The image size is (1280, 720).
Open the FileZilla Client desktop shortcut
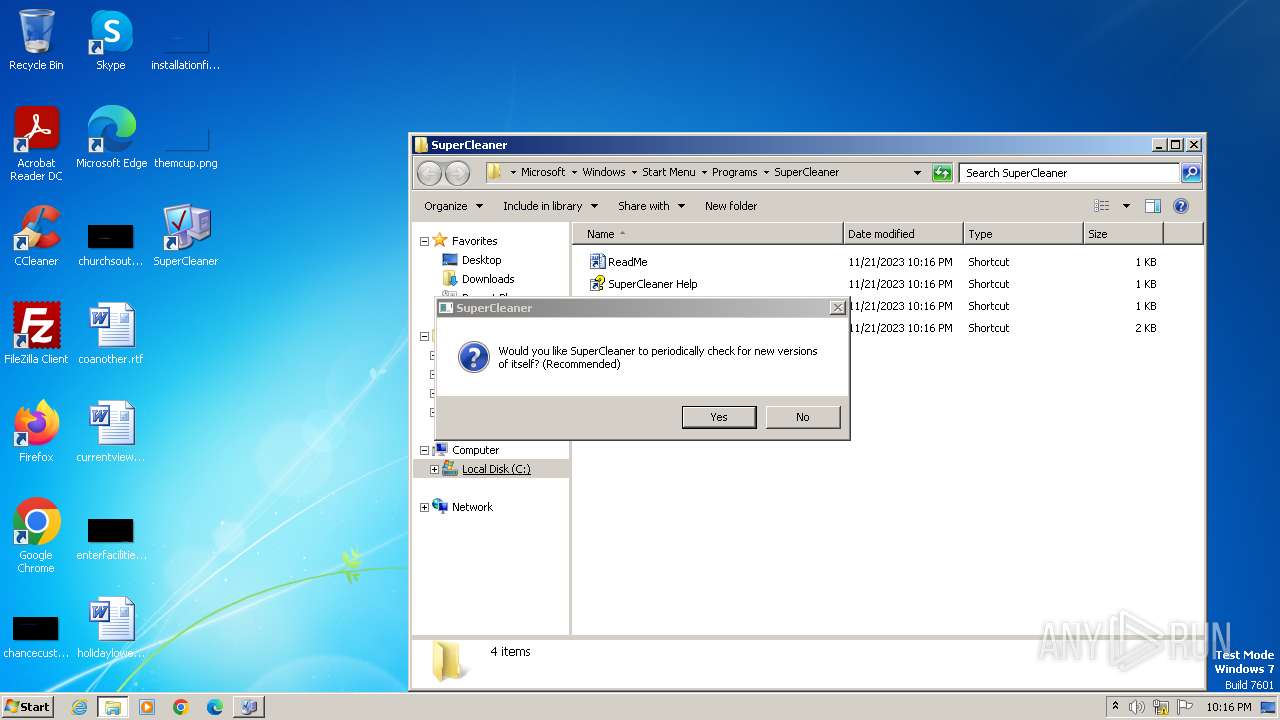click(x=36, y=333)
